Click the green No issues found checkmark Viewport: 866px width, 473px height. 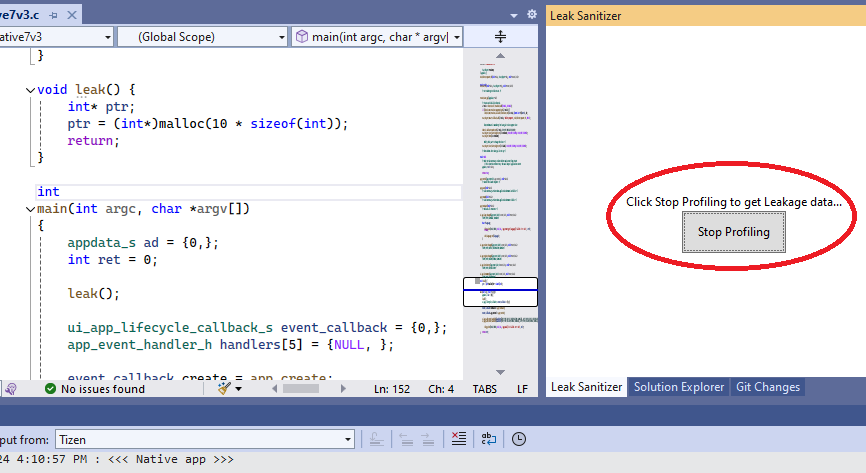pos(50,389)
